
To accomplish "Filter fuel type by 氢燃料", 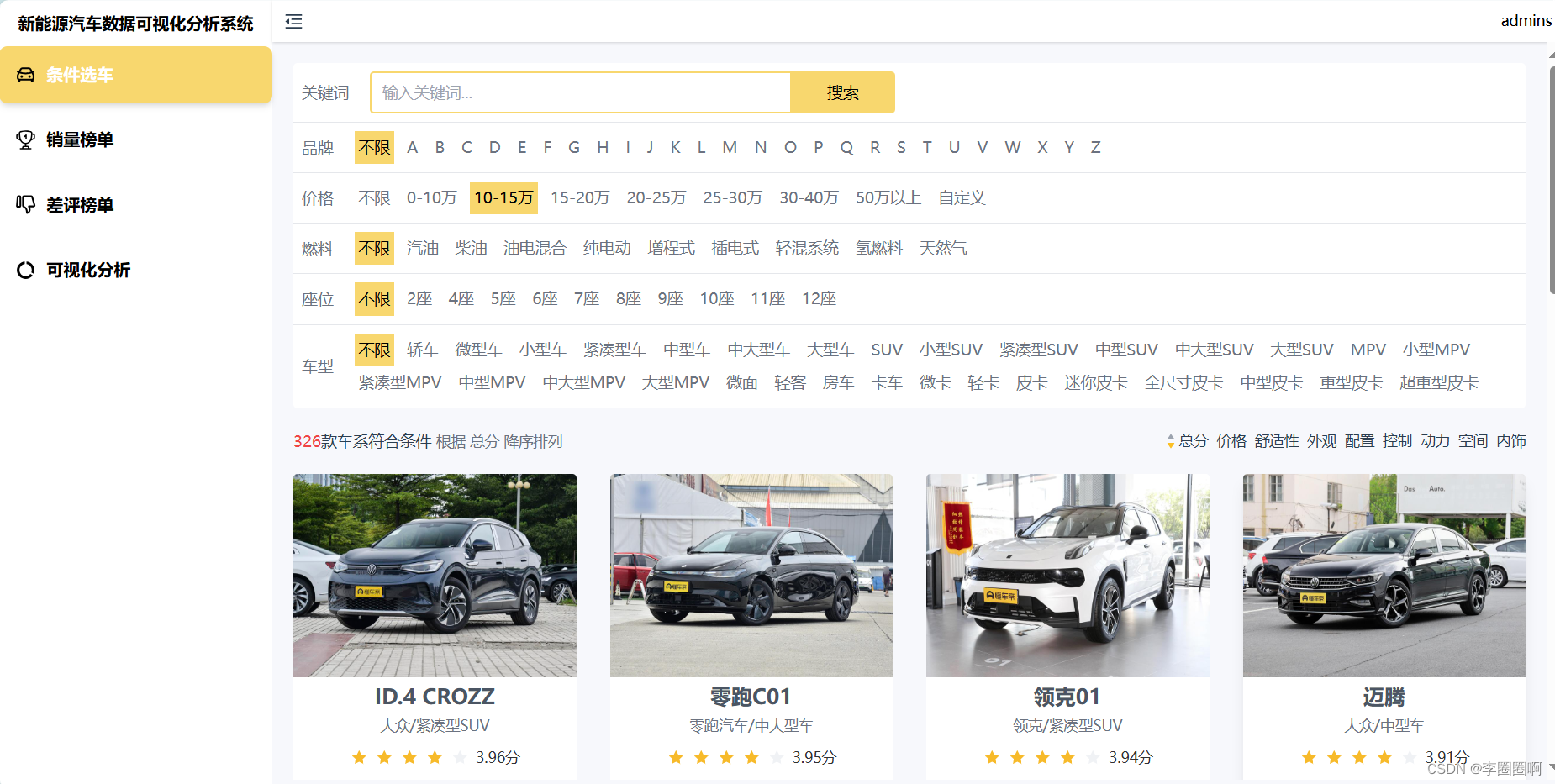I will 879,249.
